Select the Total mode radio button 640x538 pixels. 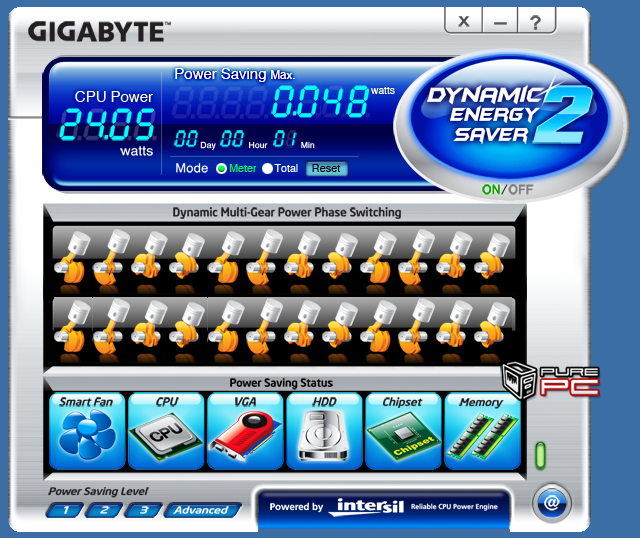tap(267, 169)
